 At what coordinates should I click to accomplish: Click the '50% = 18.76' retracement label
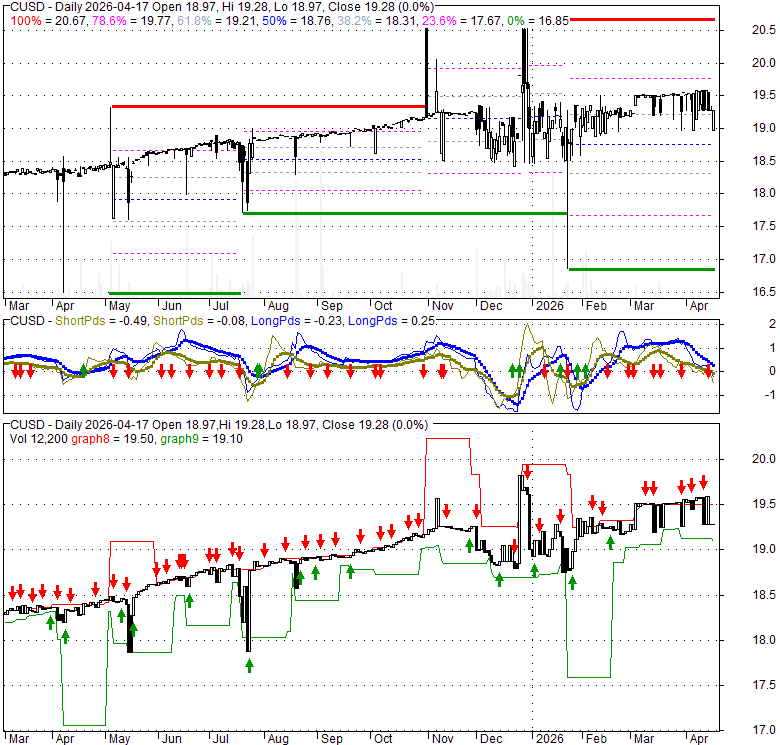(x=294, y=21)
